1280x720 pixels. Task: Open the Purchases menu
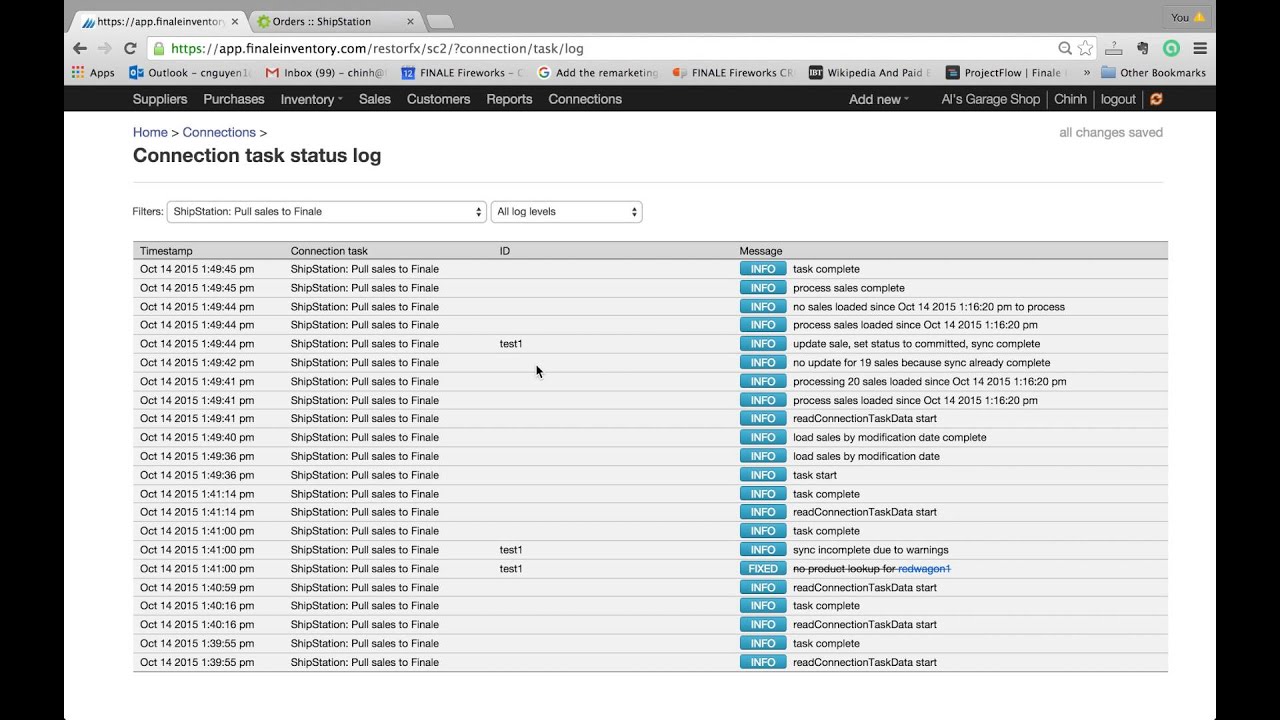click(234, 99)
